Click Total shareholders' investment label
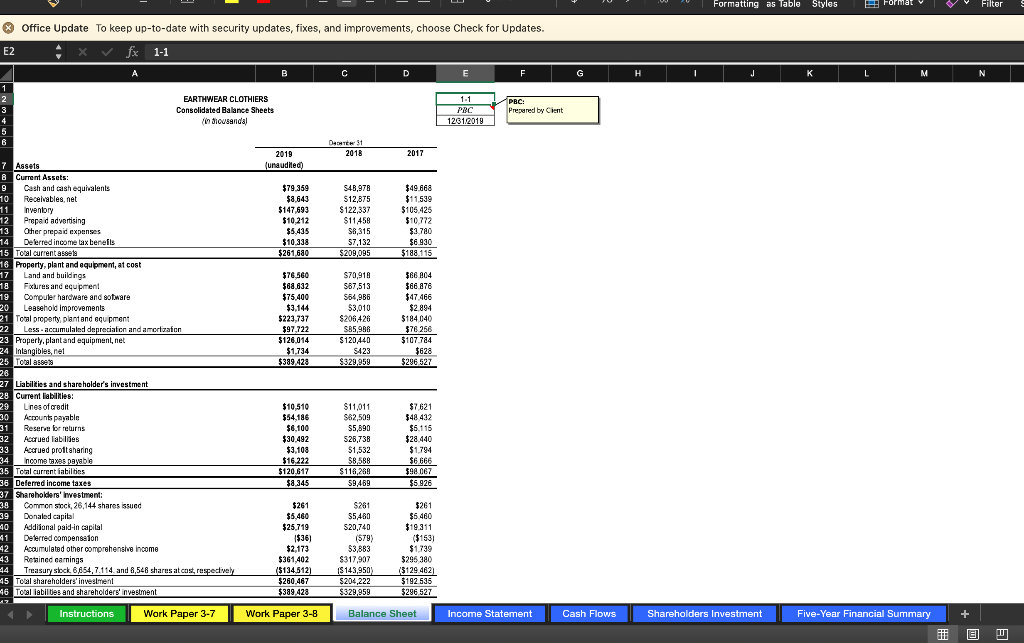This screenshot has width=1024, height=643. point(65,581)
